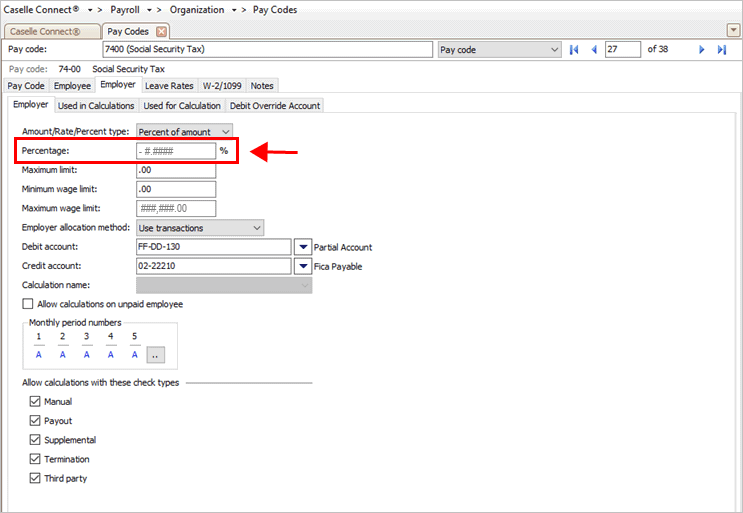Select period 5 value A
The image size is (743, 513).
[135, 355]
